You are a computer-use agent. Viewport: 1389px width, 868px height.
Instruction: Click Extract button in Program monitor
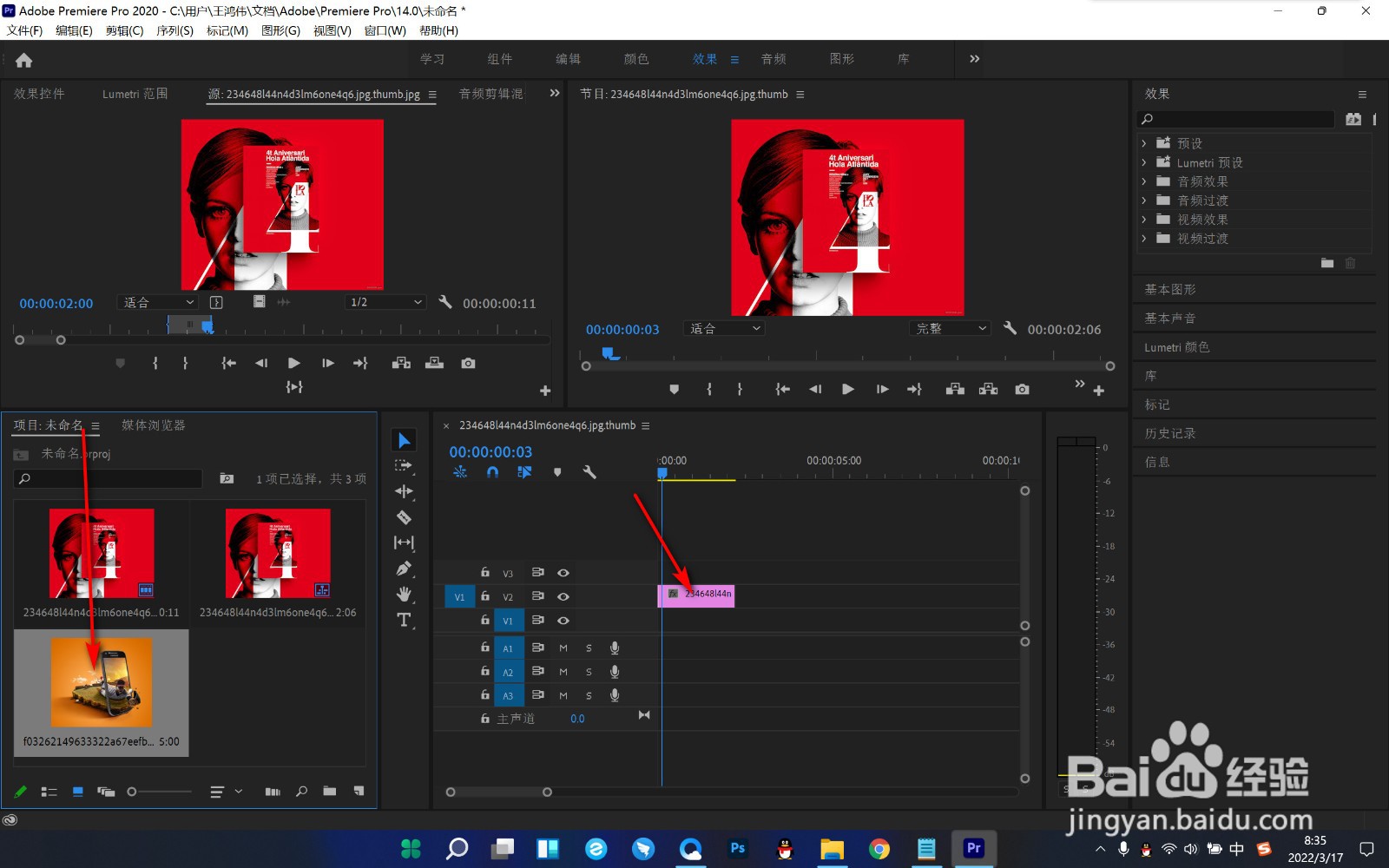[989, 389]
